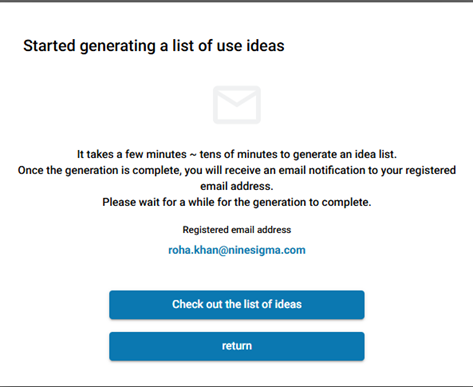Click the blue return button
This screenshot has width=473, height=387.
(x=237, y=346)
